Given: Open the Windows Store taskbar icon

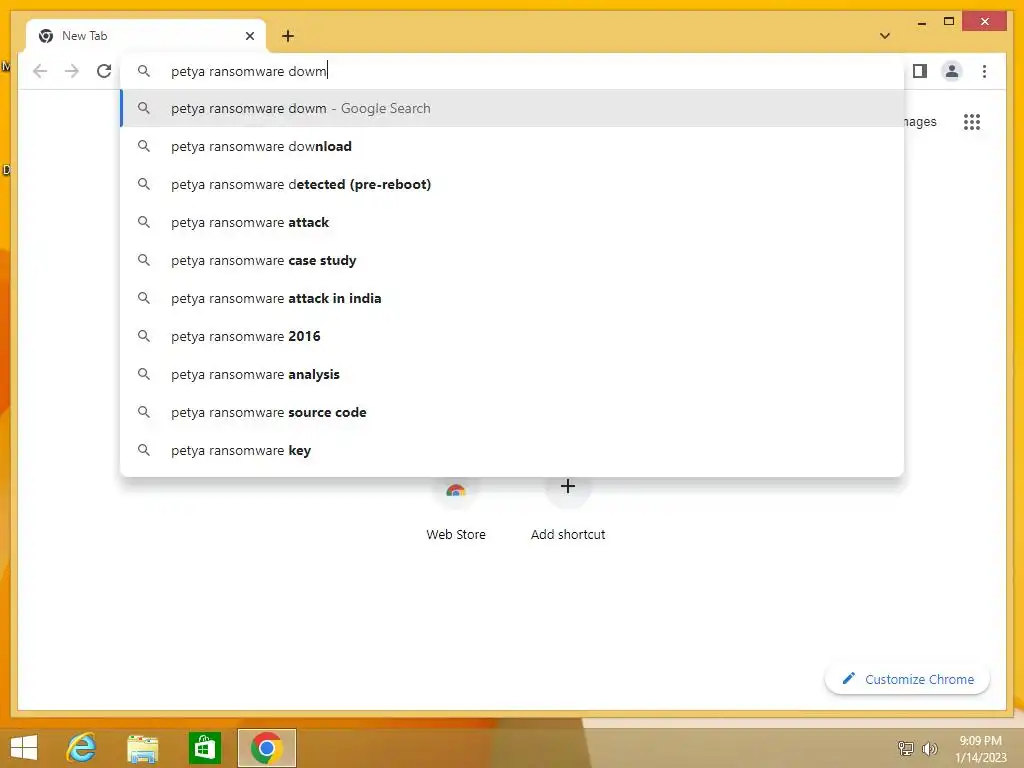Looking at the screenshot, I should (204, 748).
